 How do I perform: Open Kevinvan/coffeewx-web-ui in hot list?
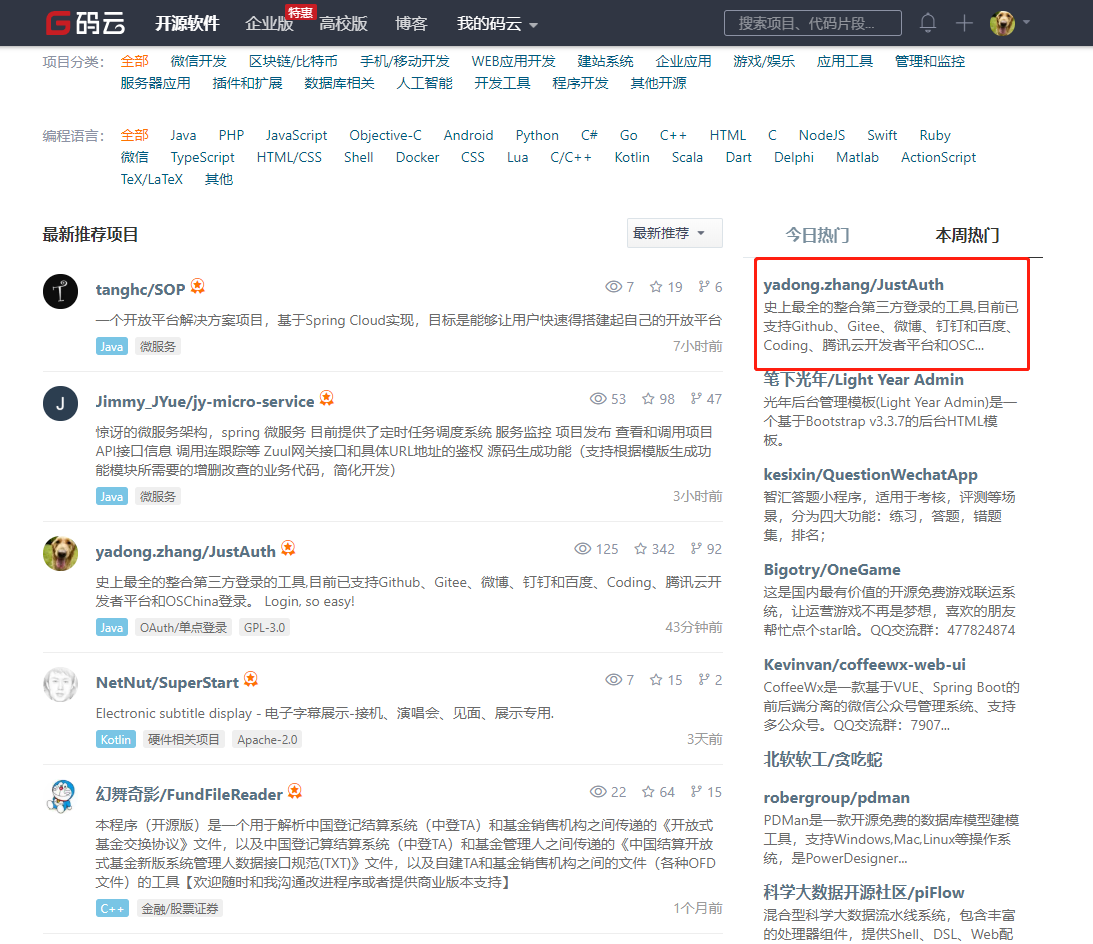point(864,664)
